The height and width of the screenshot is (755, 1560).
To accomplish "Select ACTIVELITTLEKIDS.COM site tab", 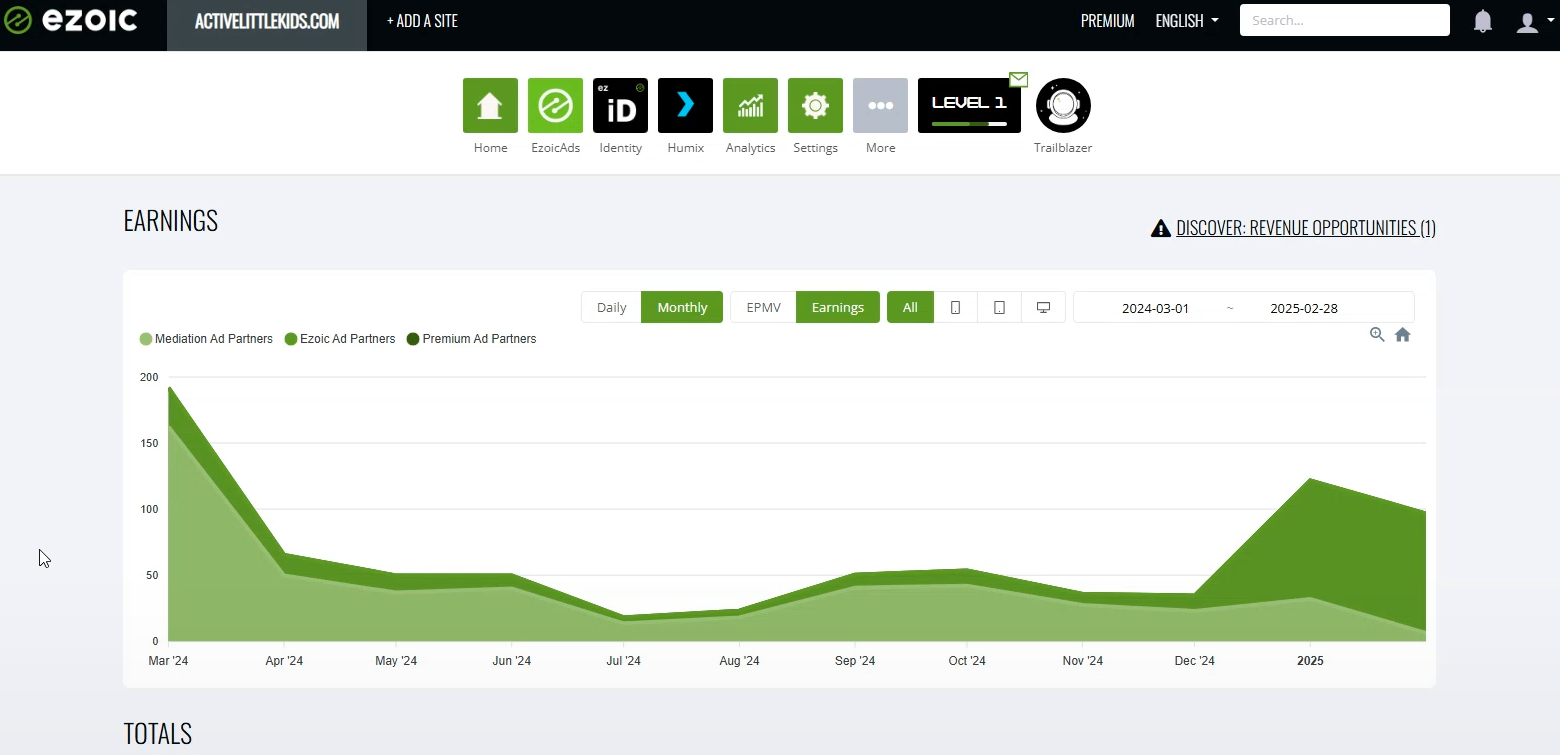I will 267,21.
